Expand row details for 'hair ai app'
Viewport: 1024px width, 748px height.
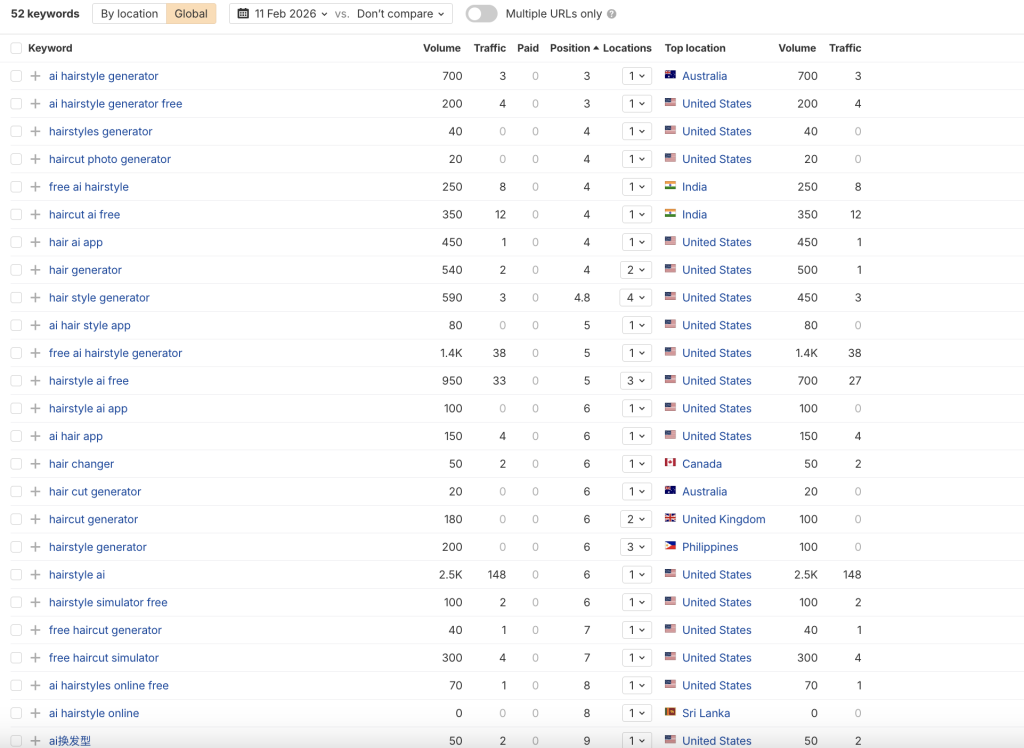[x=35, y=242]
